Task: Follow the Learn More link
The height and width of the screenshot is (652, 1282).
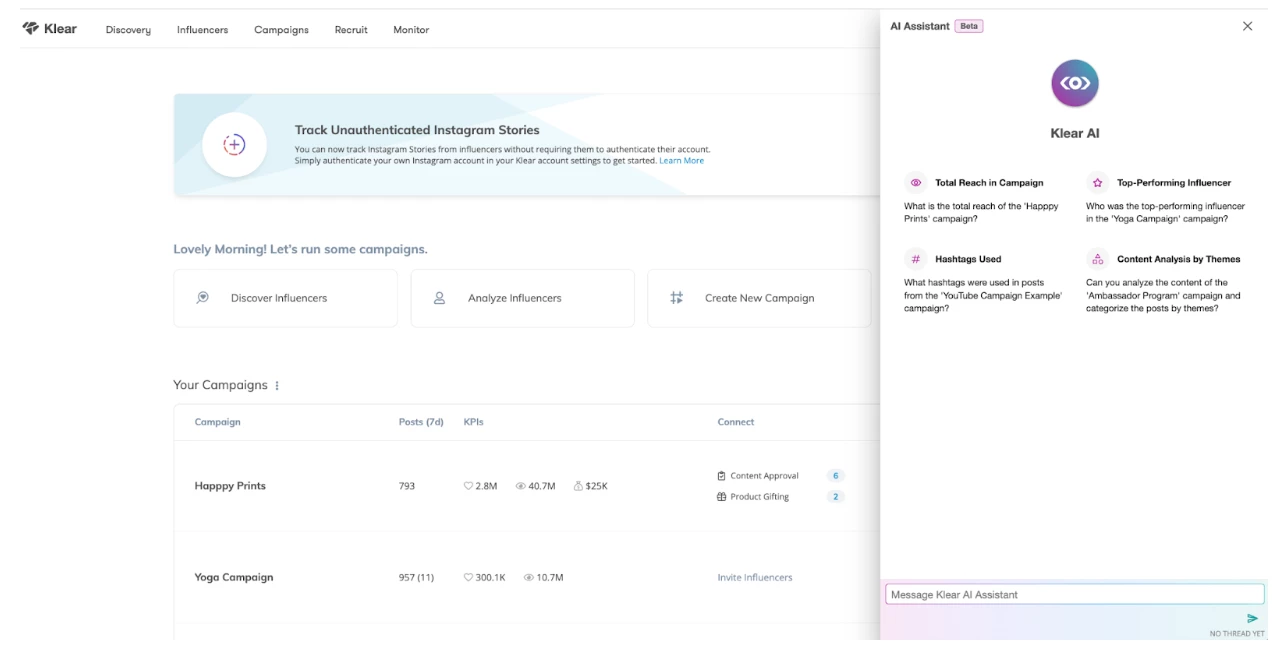Action: (681, 161)
